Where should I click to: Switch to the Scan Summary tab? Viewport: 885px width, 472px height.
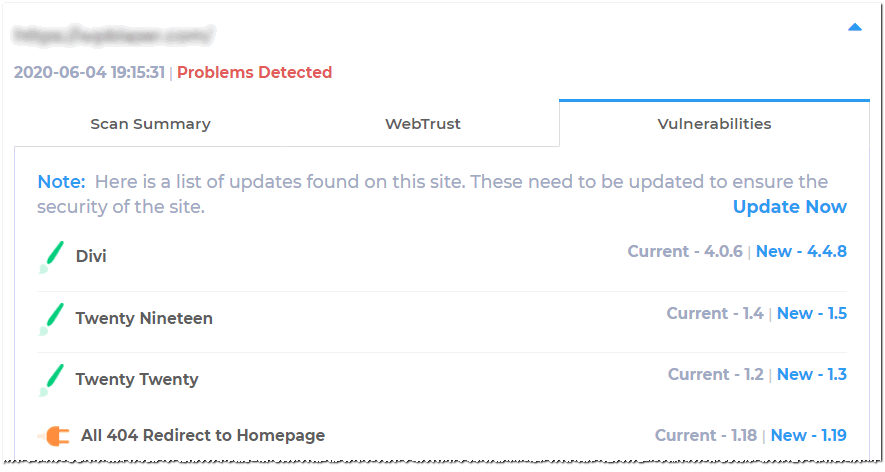pos(151,124)
